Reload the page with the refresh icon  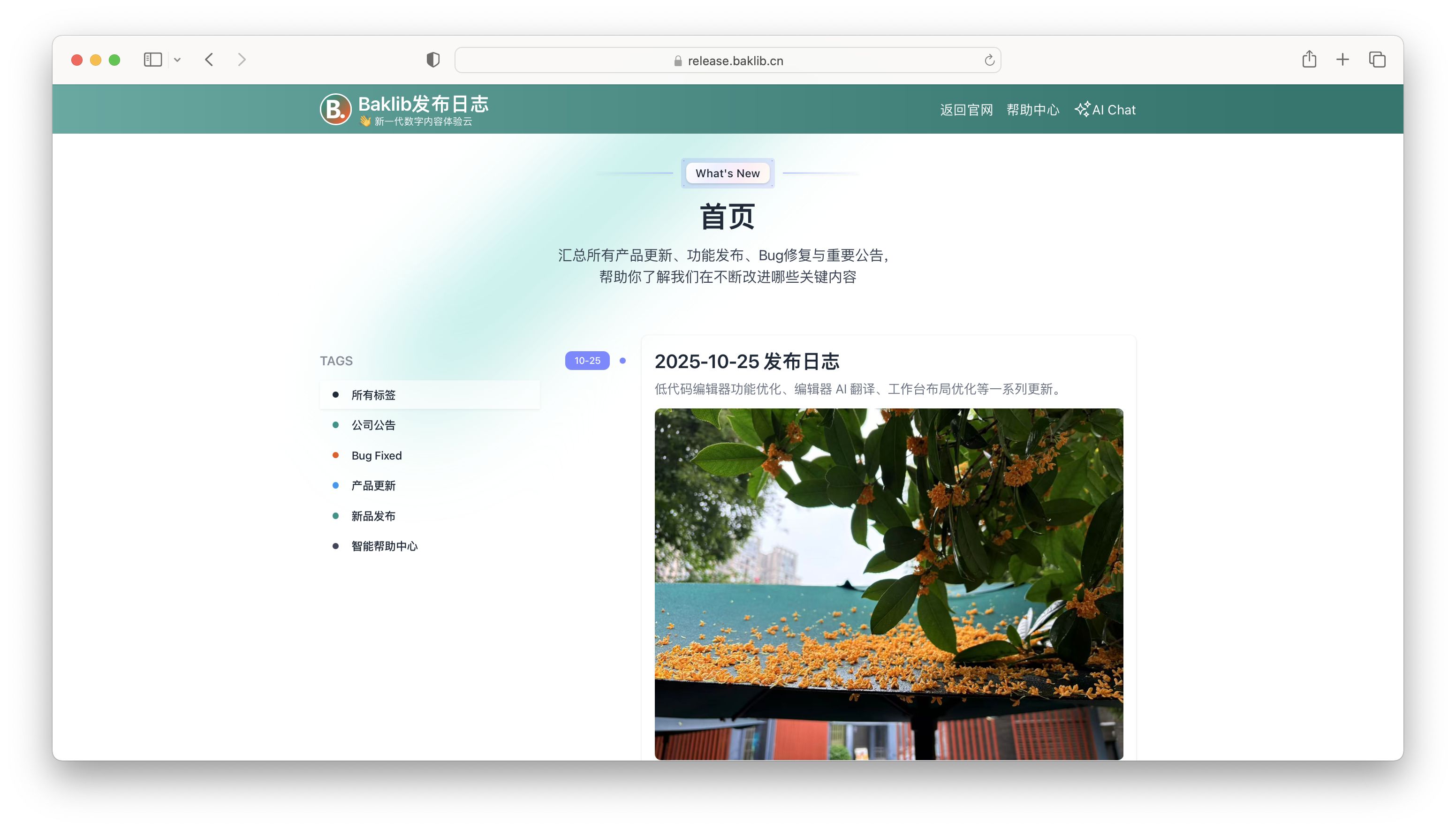(989, 60)
